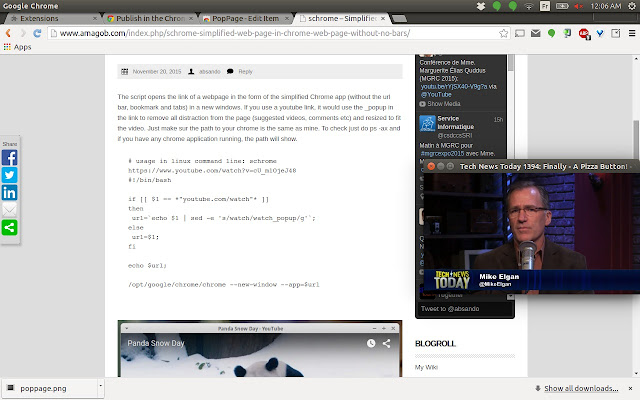Click the blue V extension icon
The image size is (640, 400).
click(600, 33)
